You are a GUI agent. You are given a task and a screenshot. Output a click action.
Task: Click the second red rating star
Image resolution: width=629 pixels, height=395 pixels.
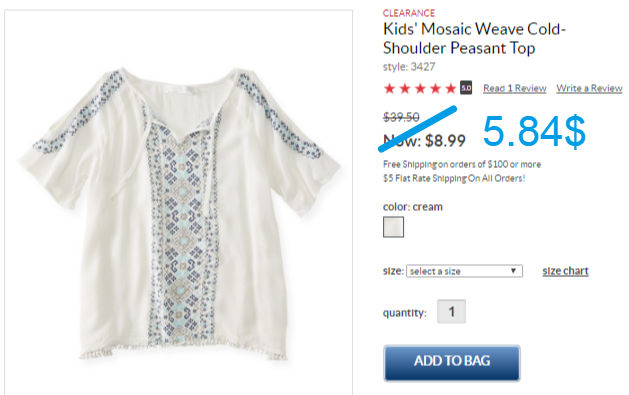click(x=405, y=88)
